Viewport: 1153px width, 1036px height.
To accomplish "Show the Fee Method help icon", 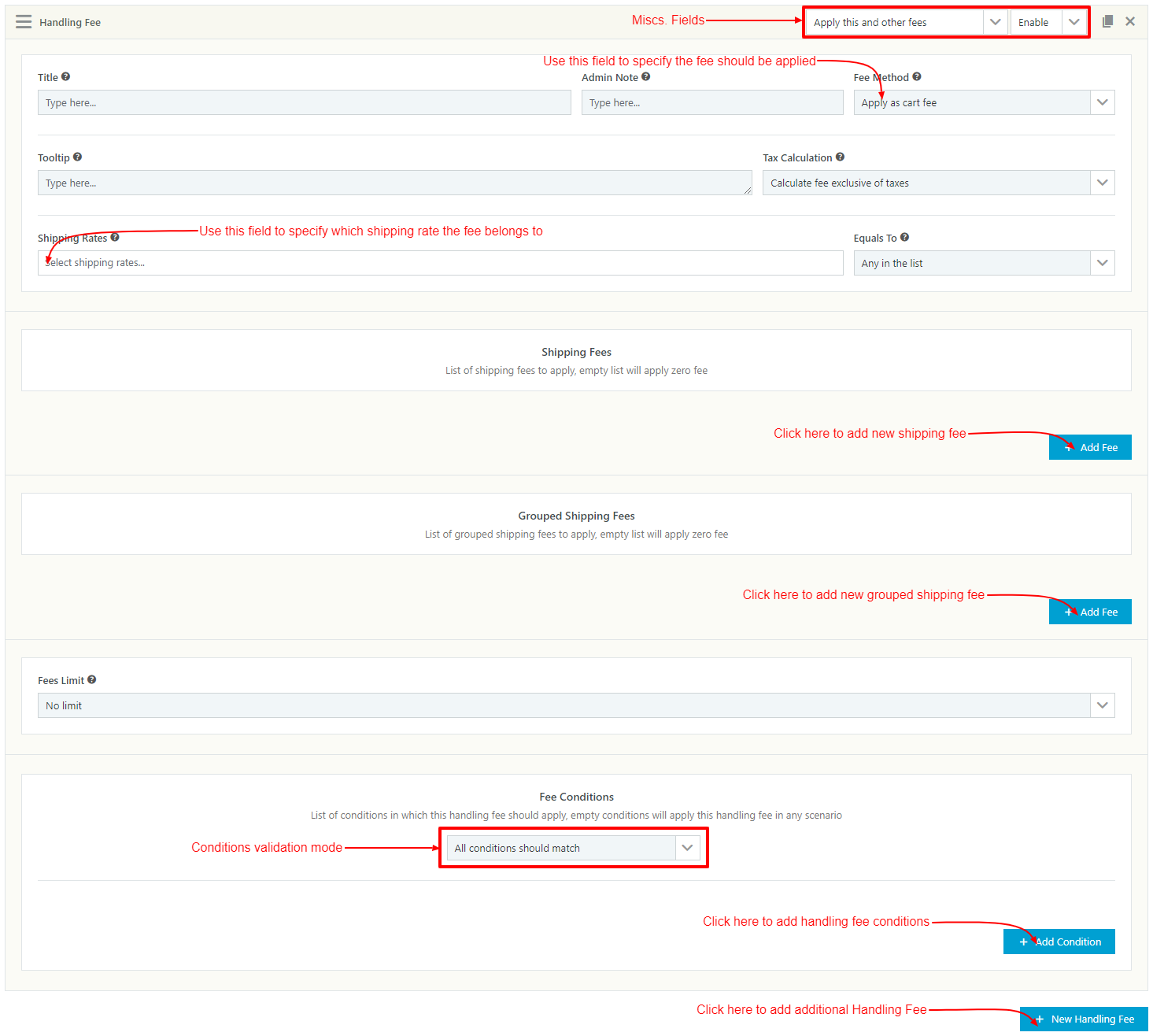I will tap(917, 76).
